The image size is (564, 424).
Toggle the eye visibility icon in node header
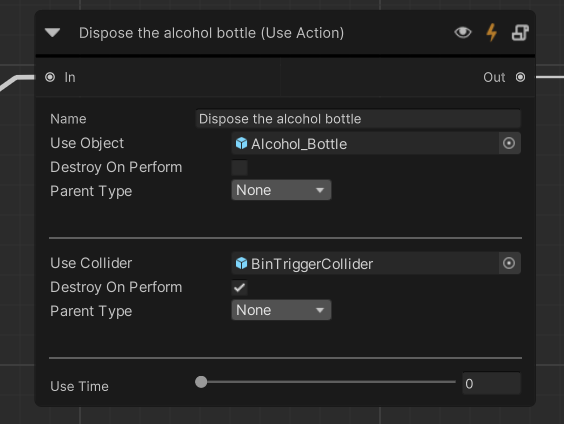pyautogui.click(x=463, y=32)
